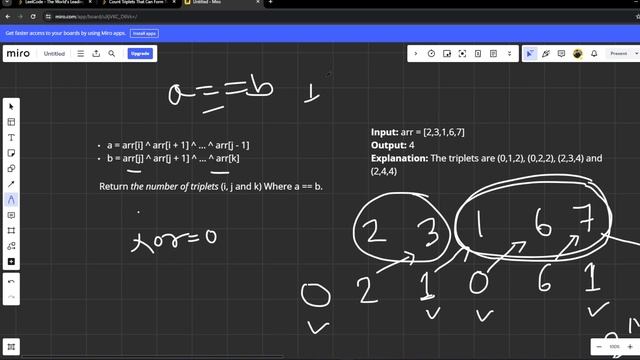640x360 pixels.
Task: Click the 100% zoom level
Action: (x=614, y=347)
